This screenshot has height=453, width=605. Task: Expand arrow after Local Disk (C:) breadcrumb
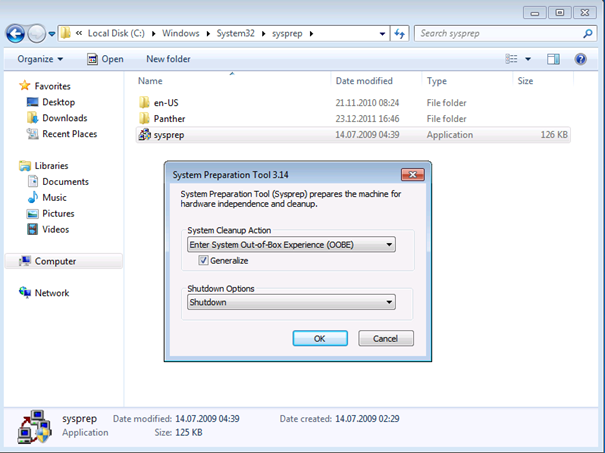click(153, 34)
